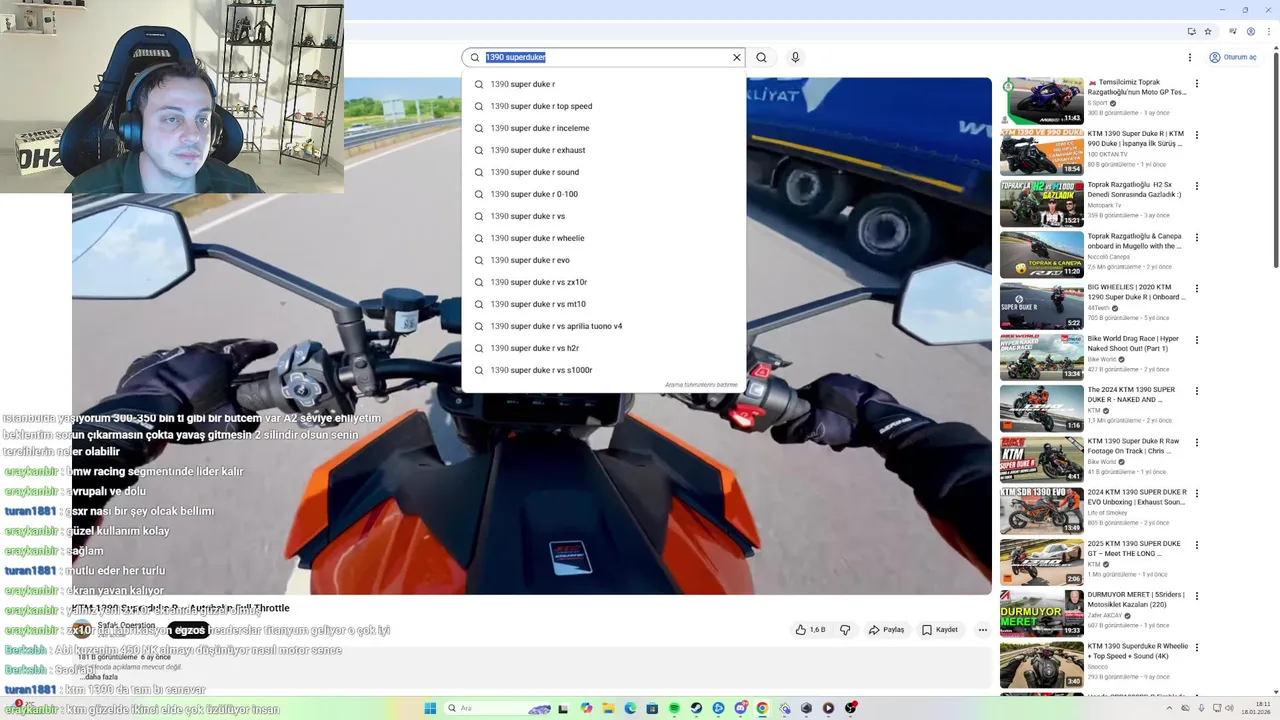Image resolution: width=1280 pixels, height=720 pixels.
Task: Open options menu for The 2024 KTM 1390 video
Action: [x=1196, y=391]
